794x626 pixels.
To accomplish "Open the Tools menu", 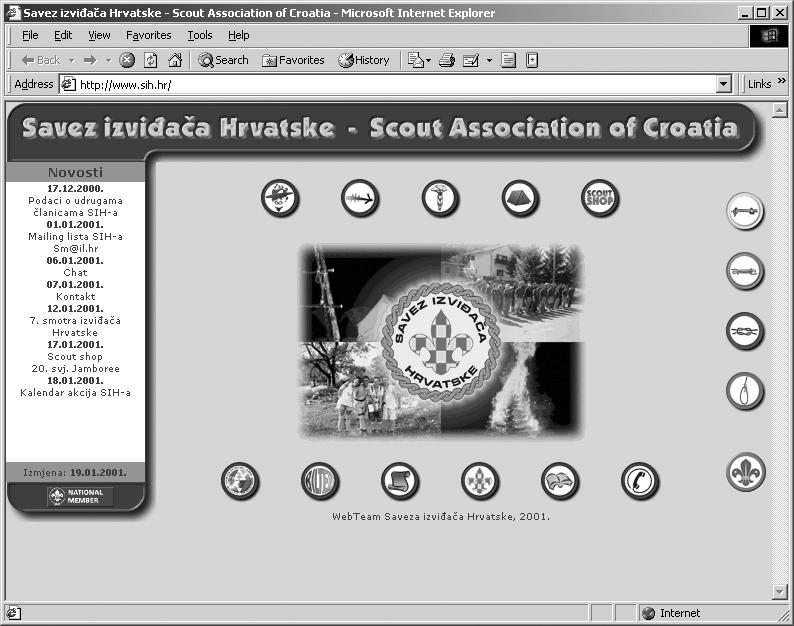I will pyautogui.click(x=200, y=35).
